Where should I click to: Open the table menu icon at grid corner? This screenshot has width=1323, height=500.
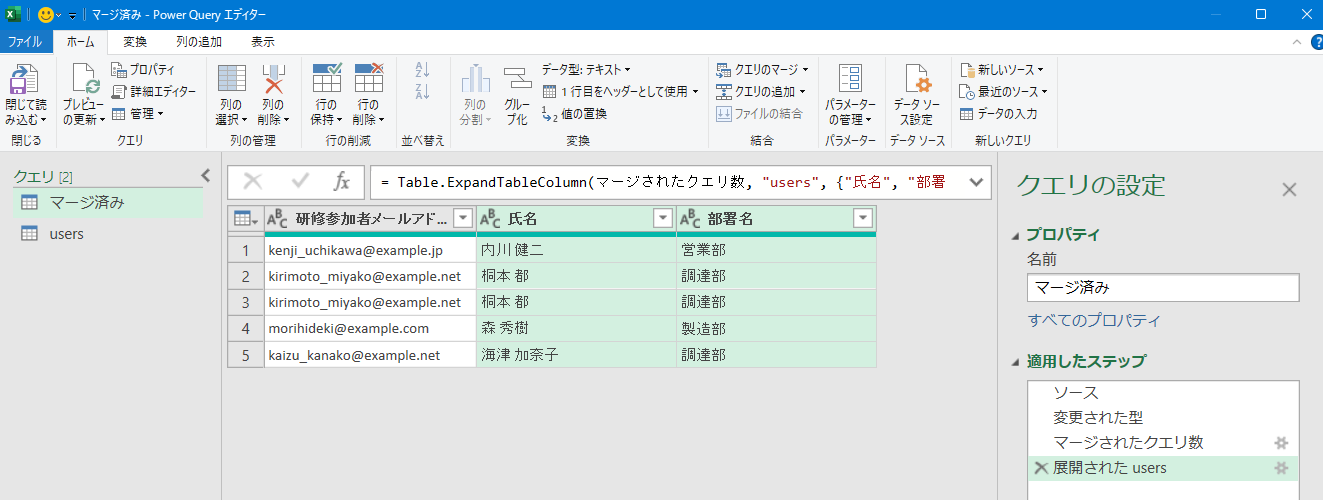[x=246, y=219]
